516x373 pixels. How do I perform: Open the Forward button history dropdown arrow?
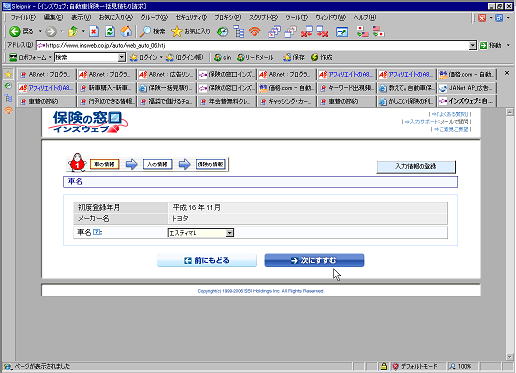coord(61,32)
